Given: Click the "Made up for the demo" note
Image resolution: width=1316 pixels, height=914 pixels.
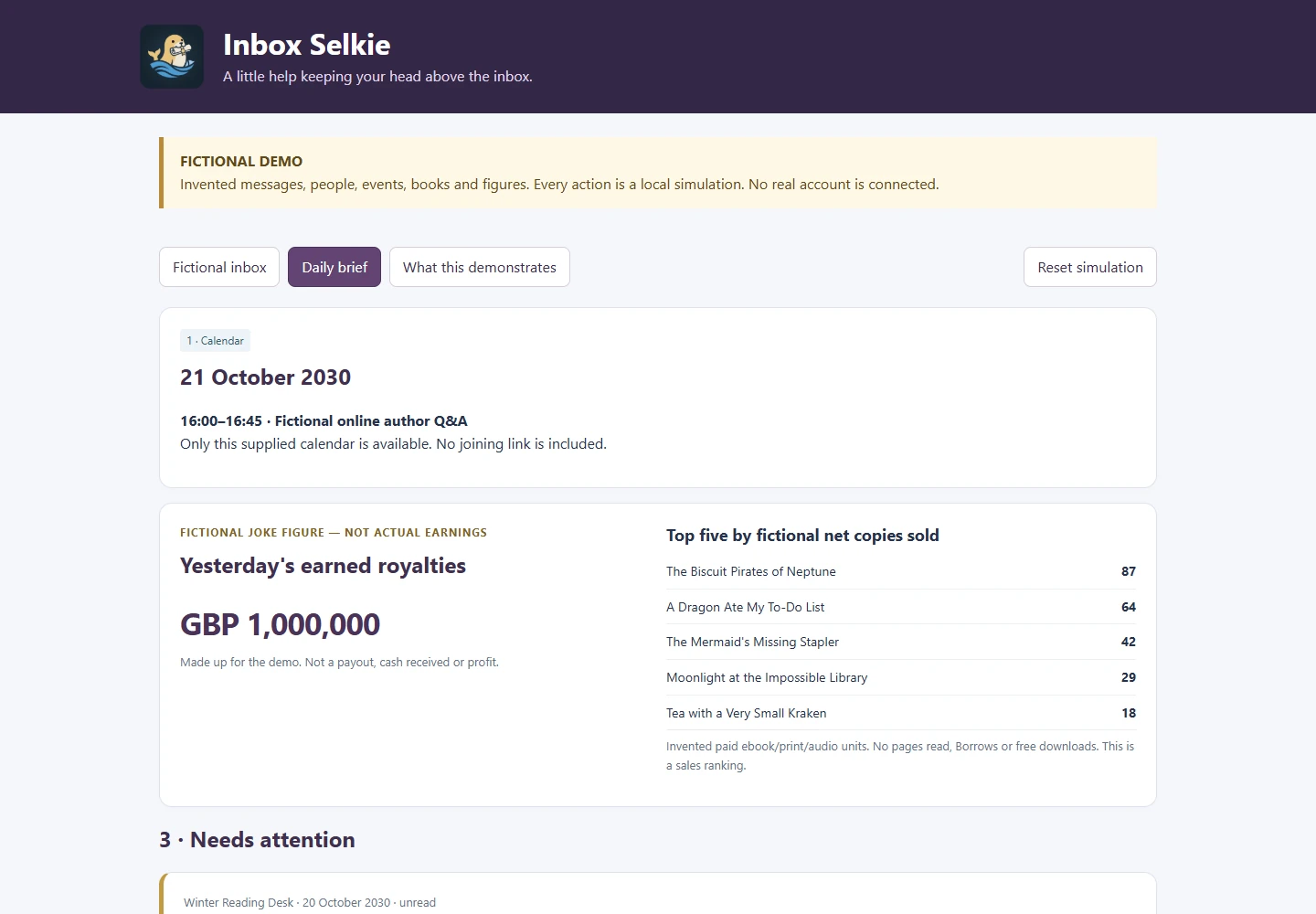Looking at the screenshot, I should (339, 663).
